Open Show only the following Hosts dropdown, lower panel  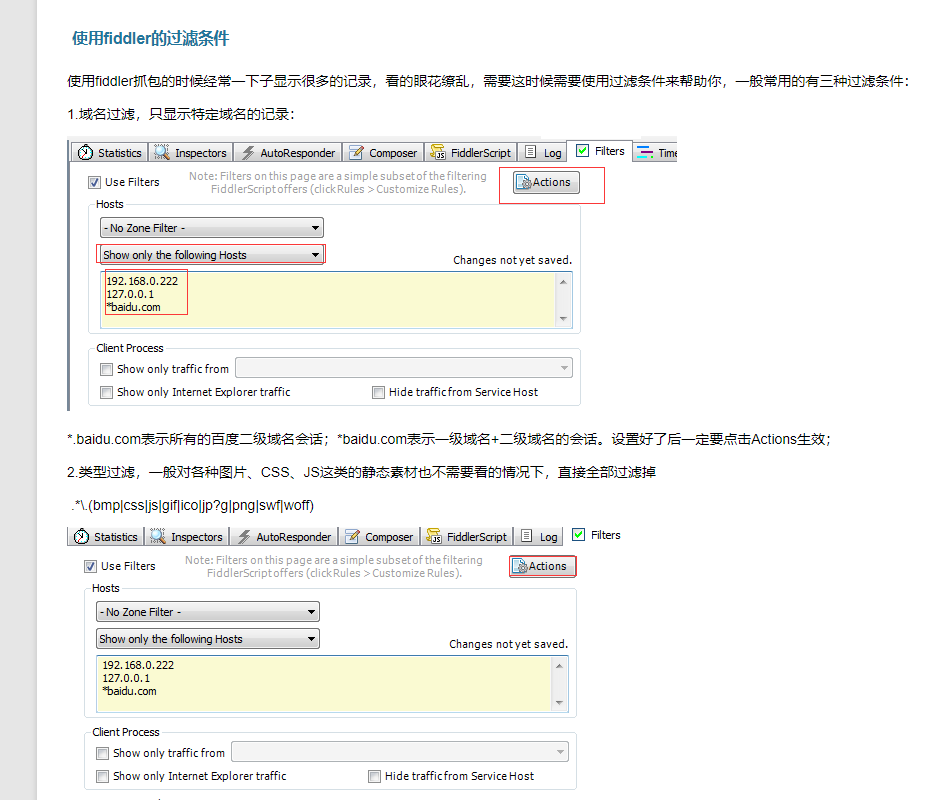coord(207,639)
